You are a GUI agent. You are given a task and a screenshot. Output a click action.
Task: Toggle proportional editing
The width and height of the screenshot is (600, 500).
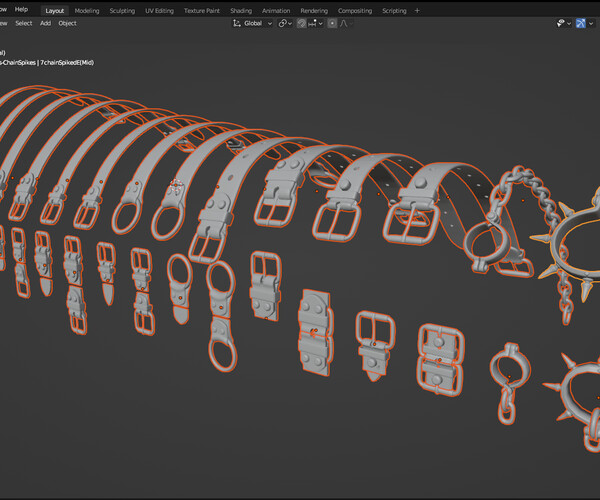[x=332, y=23]
